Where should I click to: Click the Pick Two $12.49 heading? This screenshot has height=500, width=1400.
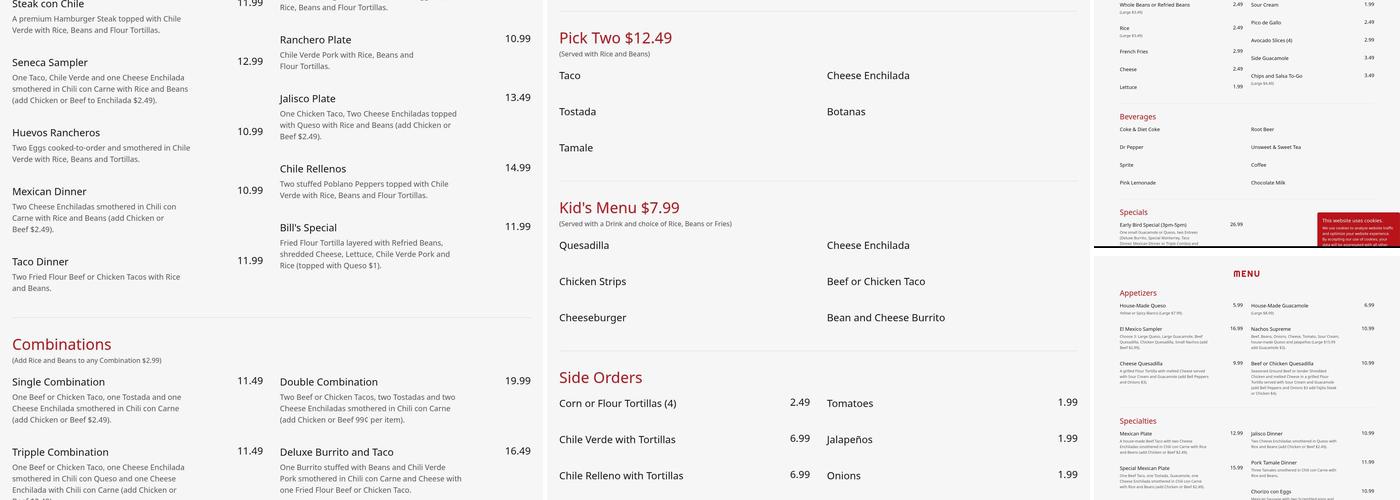click(615, 38)
